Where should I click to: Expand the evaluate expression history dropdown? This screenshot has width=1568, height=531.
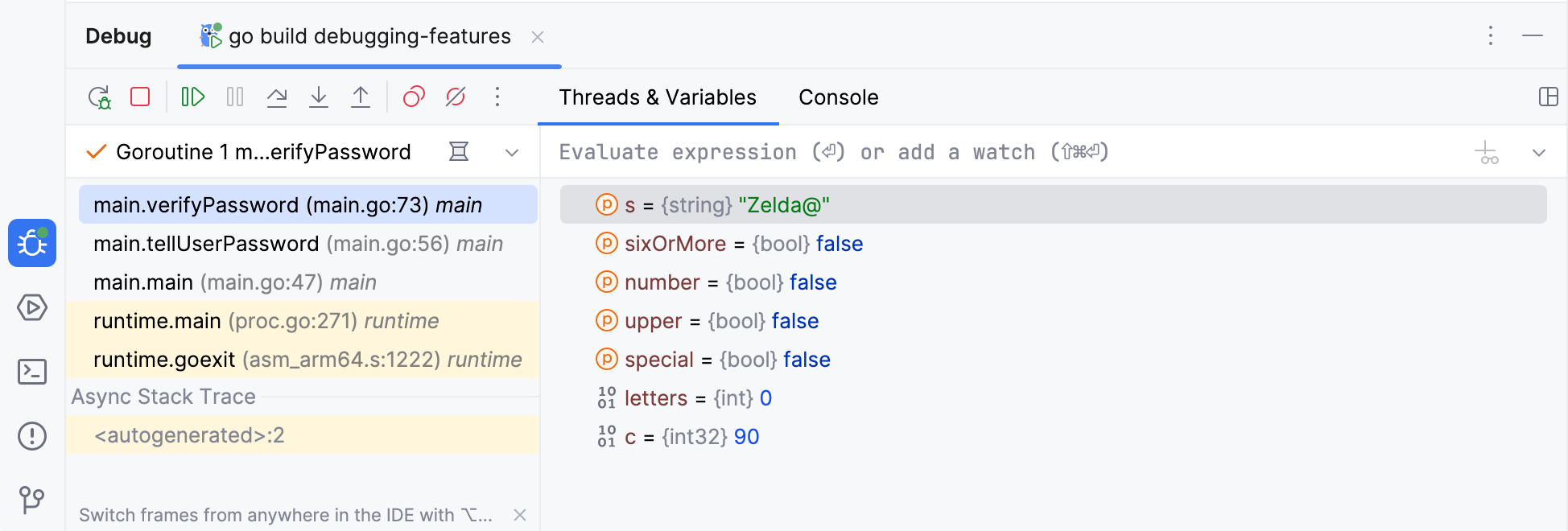click(x=1539, y=152)
